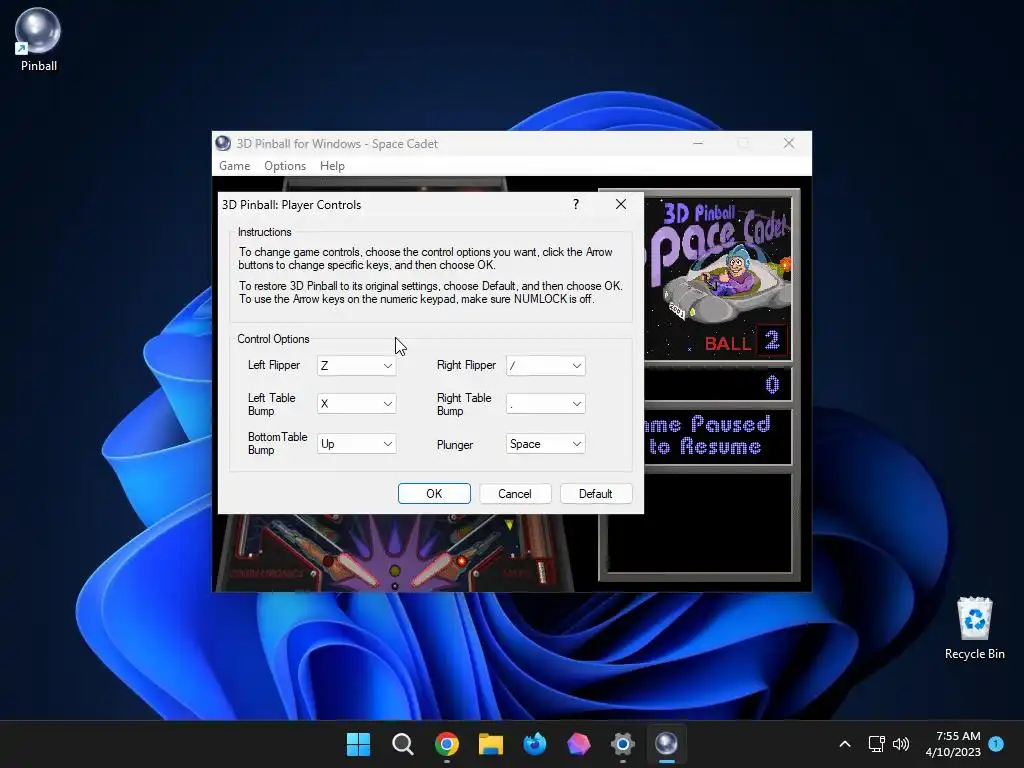Screen dimensions: 1024x768
Task: Restore settings with the Default button
Action: (596, 494)
